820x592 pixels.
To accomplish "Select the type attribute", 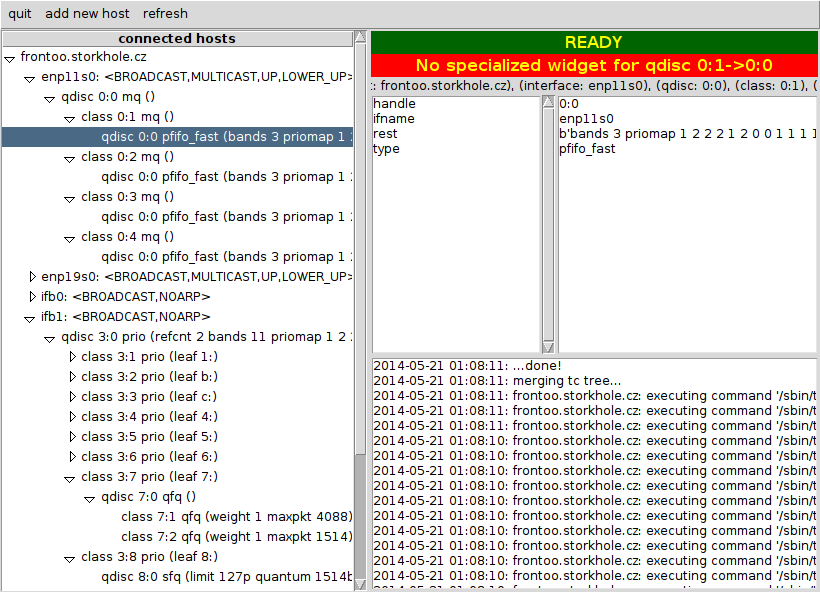I will (x=386, y=149).
